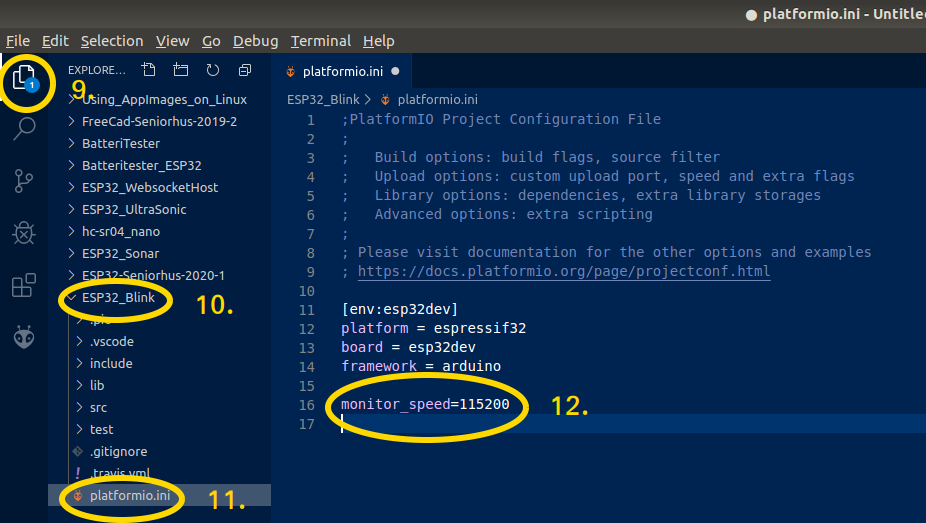926x523 pixels.
Task: Click the 'framework = arduino' line
Action: tap(421, 367)
